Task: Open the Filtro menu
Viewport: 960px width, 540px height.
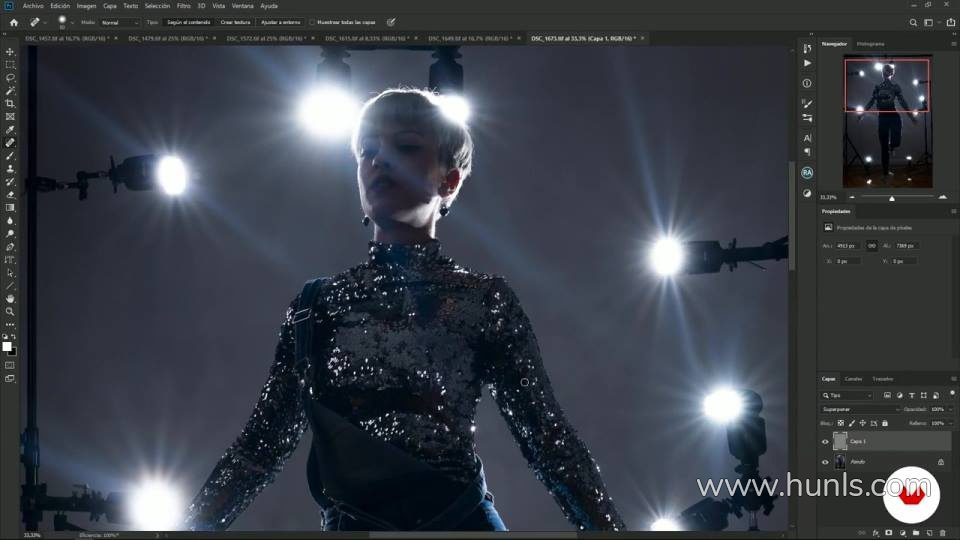Action: [x=183, y=6]
